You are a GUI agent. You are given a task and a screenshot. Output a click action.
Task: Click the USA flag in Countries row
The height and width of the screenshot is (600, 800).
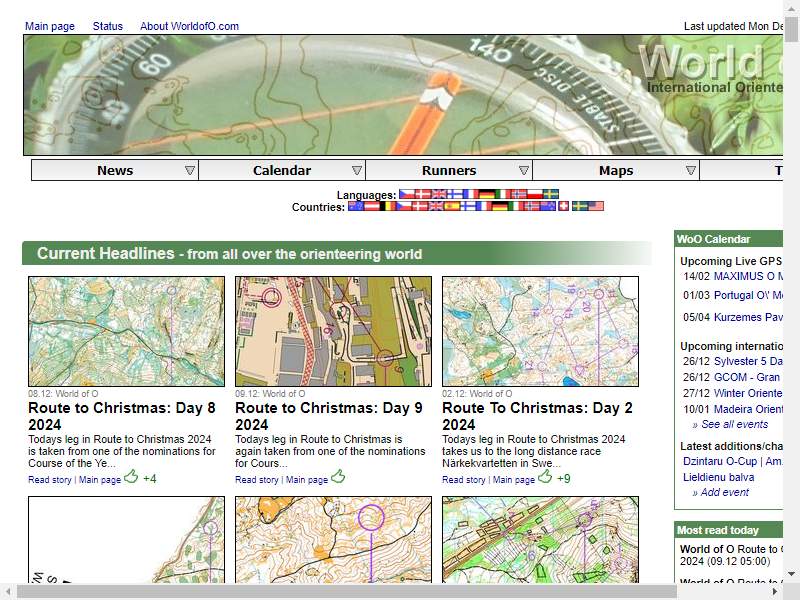(x=596, y=206)
